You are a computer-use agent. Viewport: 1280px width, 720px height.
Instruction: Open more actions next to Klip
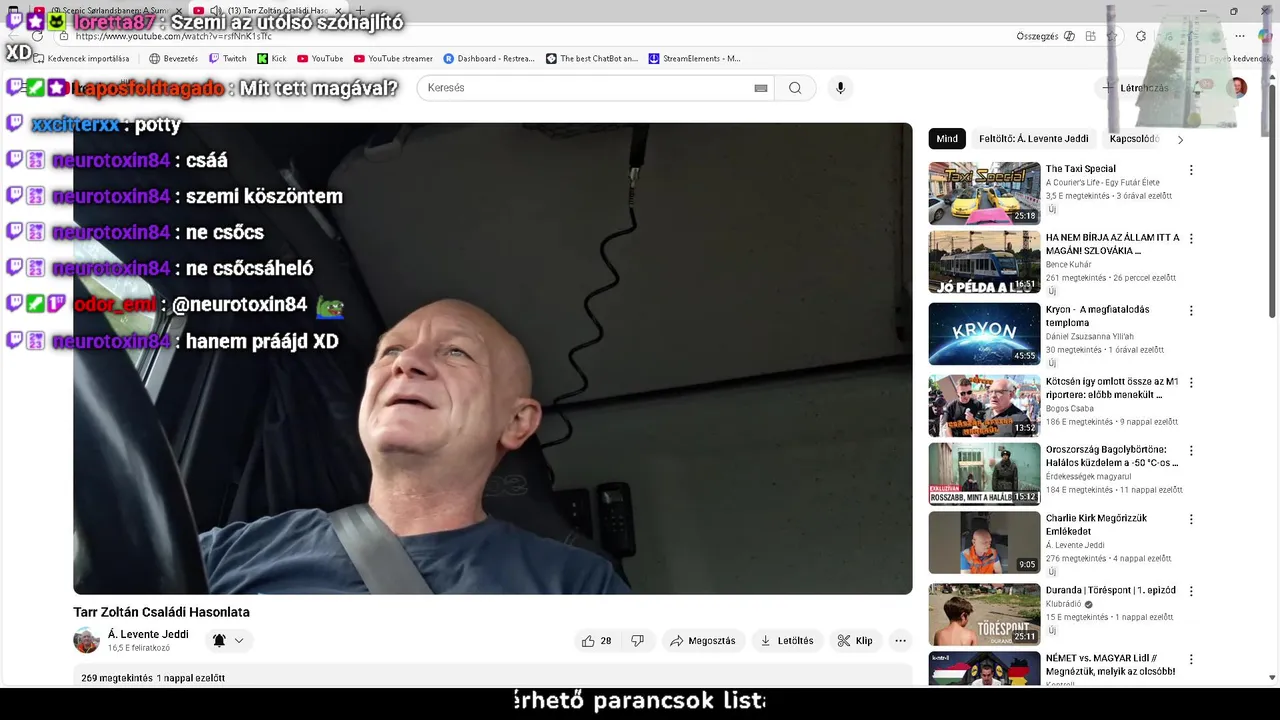(x=900, y=641)
